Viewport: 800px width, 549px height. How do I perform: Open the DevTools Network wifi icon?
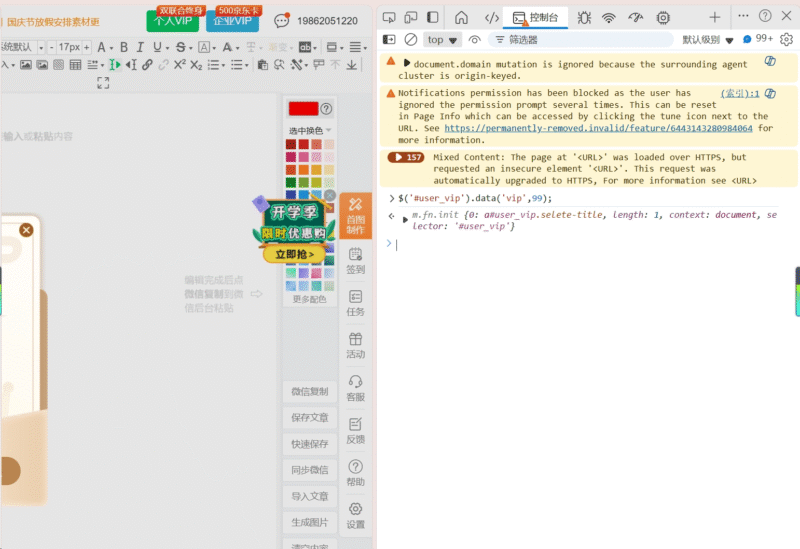[x=608, y=17]
